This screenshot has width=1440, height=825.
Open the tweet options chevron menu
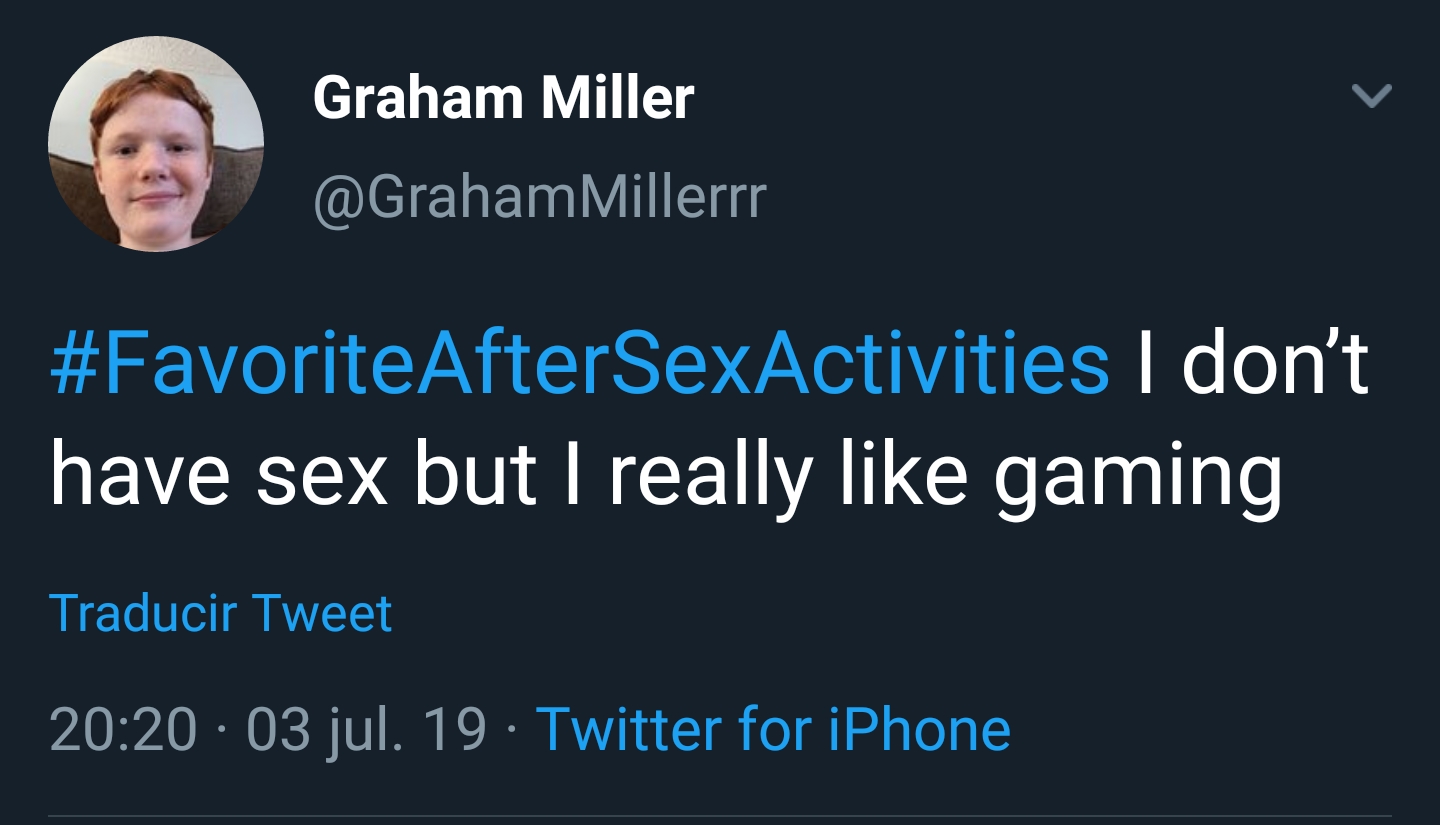1371,96
